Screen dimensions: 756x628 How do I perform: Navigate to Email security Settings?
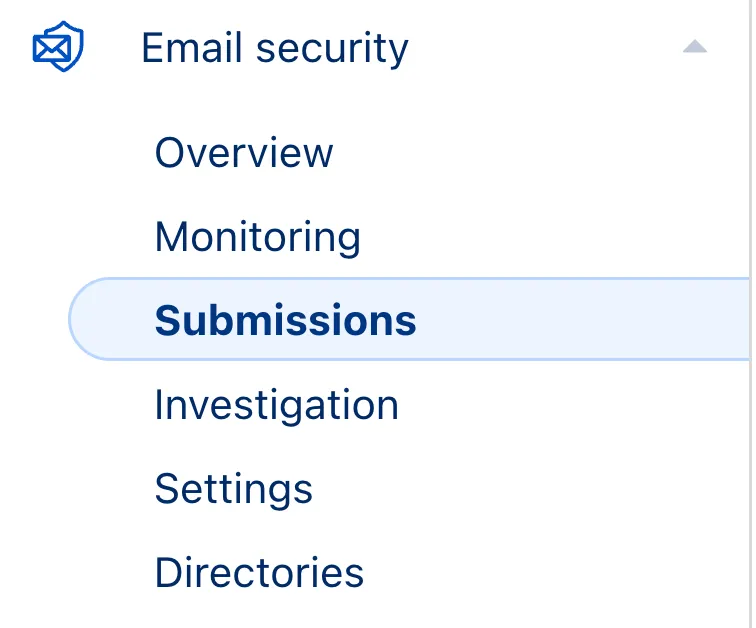click(233, 489)
